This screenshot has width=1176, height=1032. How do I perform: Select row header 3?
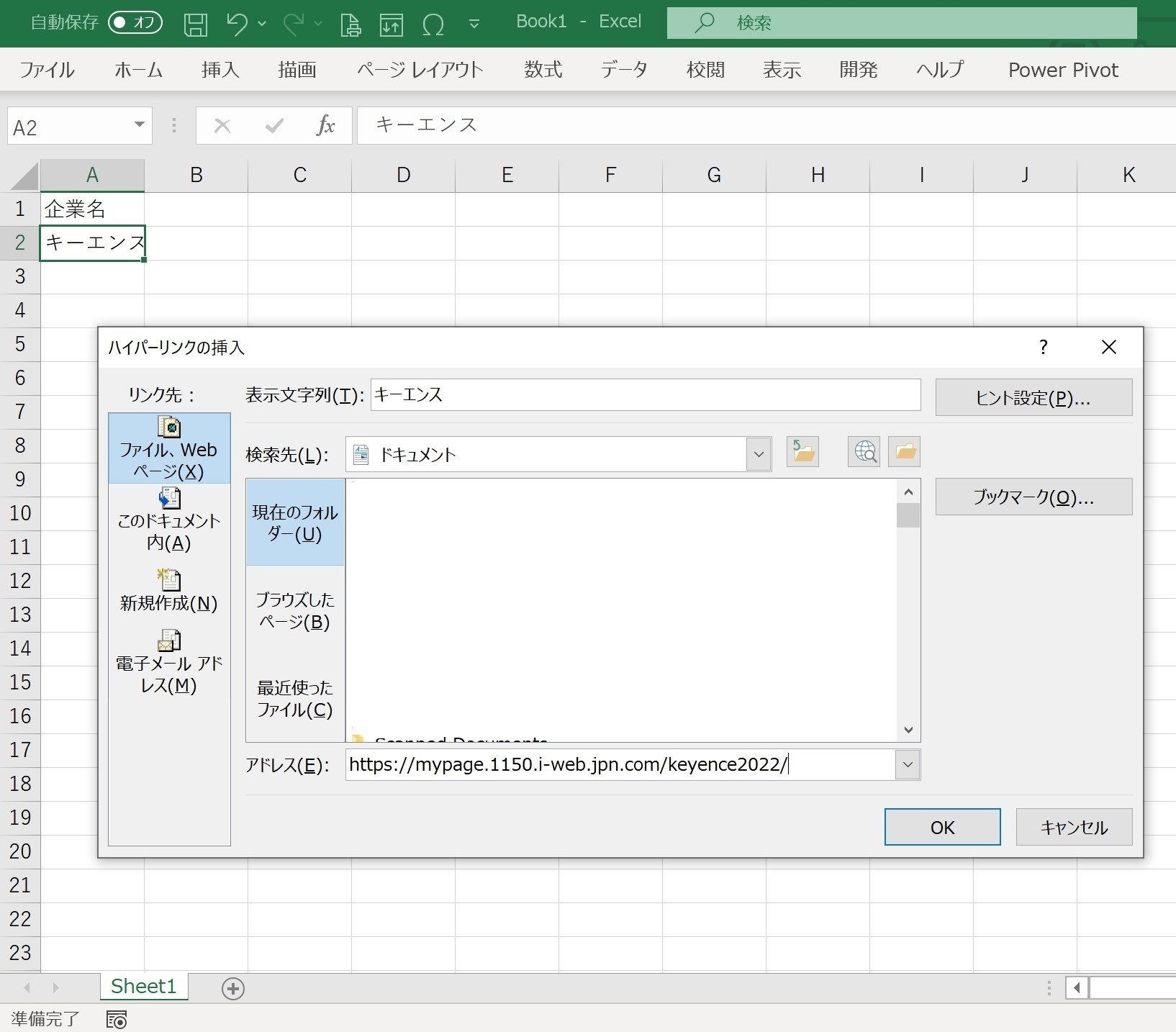(x=20, y=276)
